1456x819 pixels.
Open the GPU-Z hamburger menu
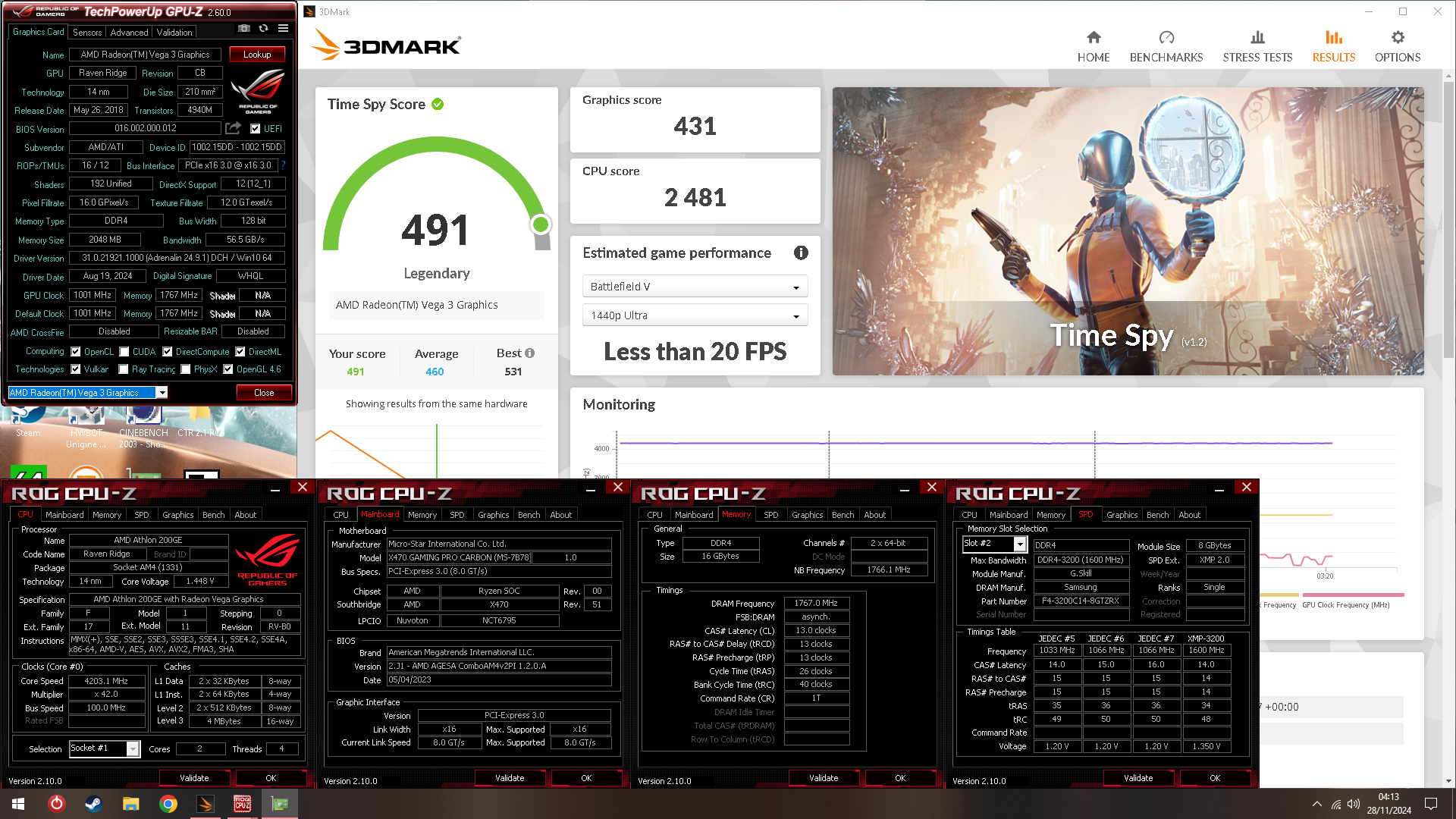[x=283, y=29]
